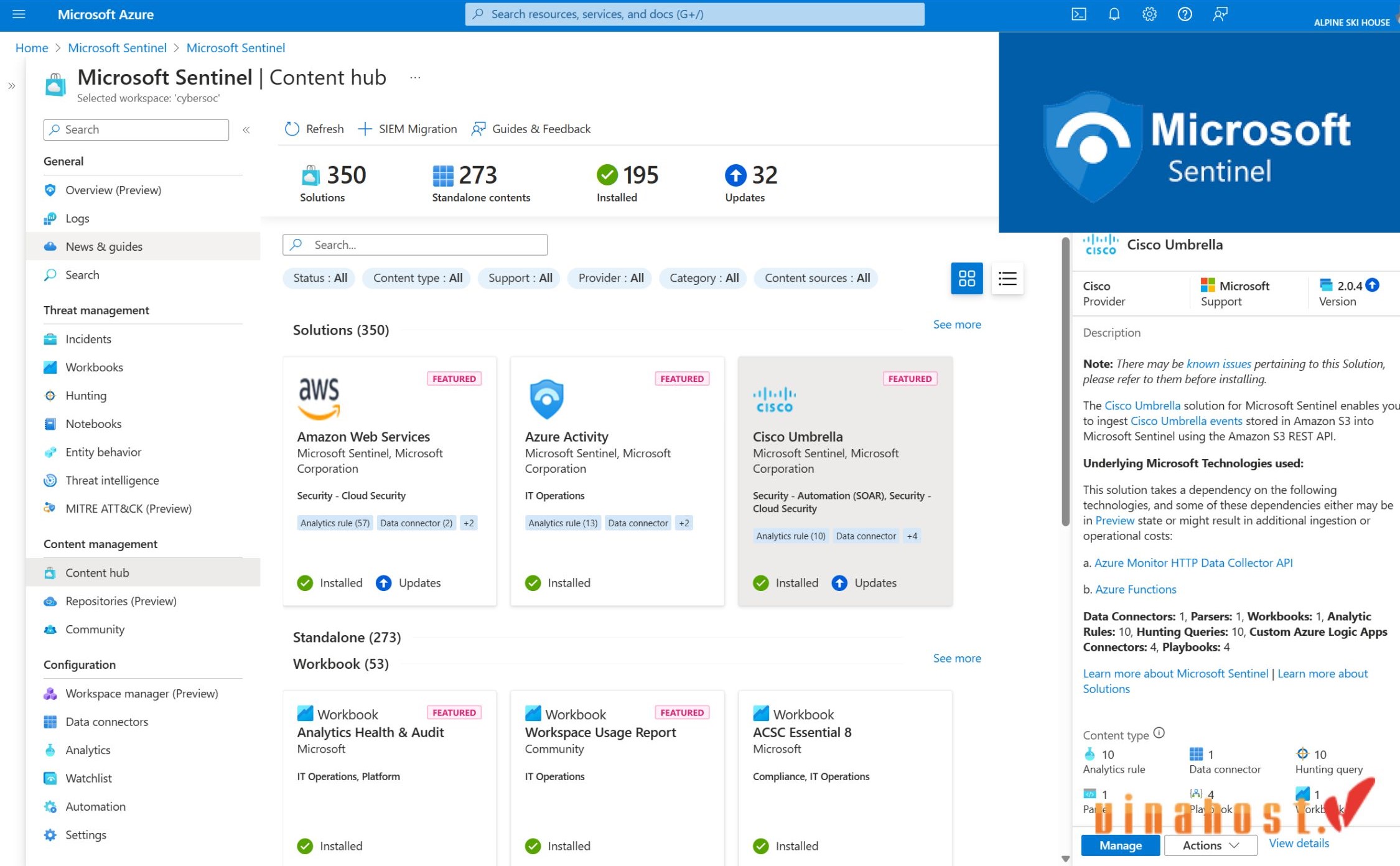Switch to grid card view

[967, 278]
